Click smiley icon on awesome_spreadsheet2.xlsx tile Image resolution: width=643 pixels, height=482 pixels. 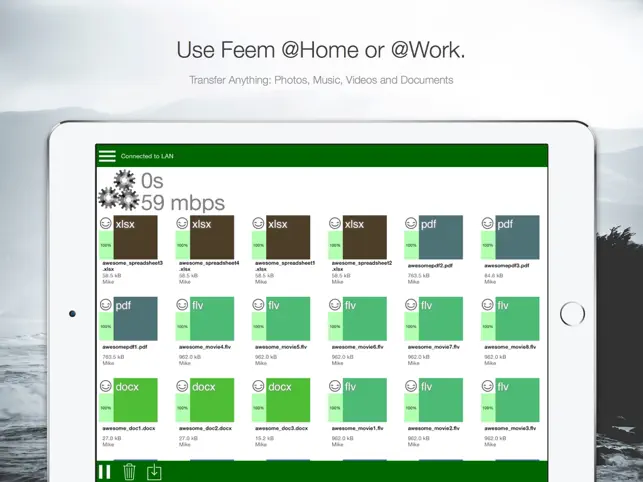335,224
